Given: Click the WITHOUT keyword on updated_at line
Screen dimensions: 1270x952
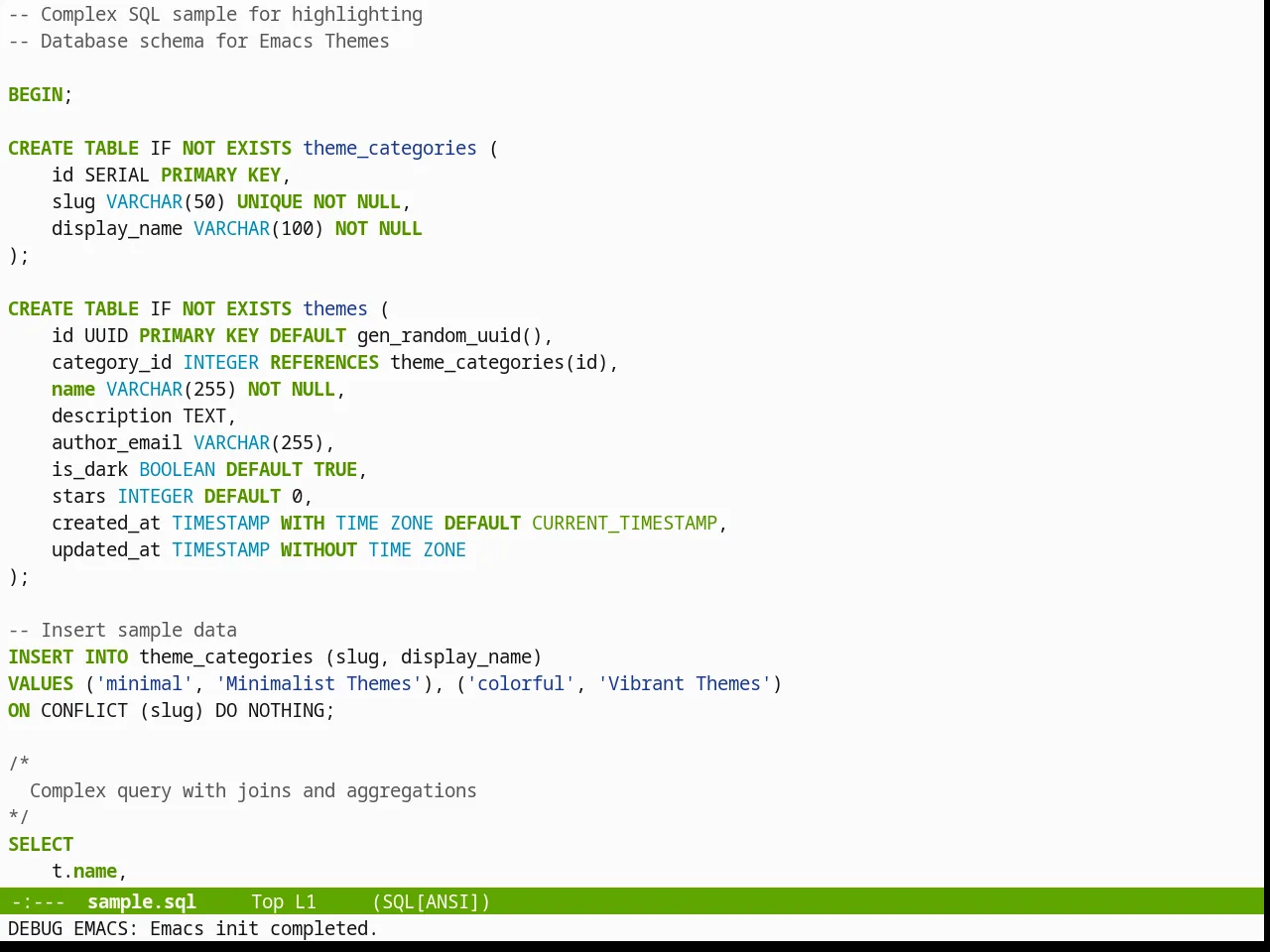Looking at the screenshot, I should [318, 549].
